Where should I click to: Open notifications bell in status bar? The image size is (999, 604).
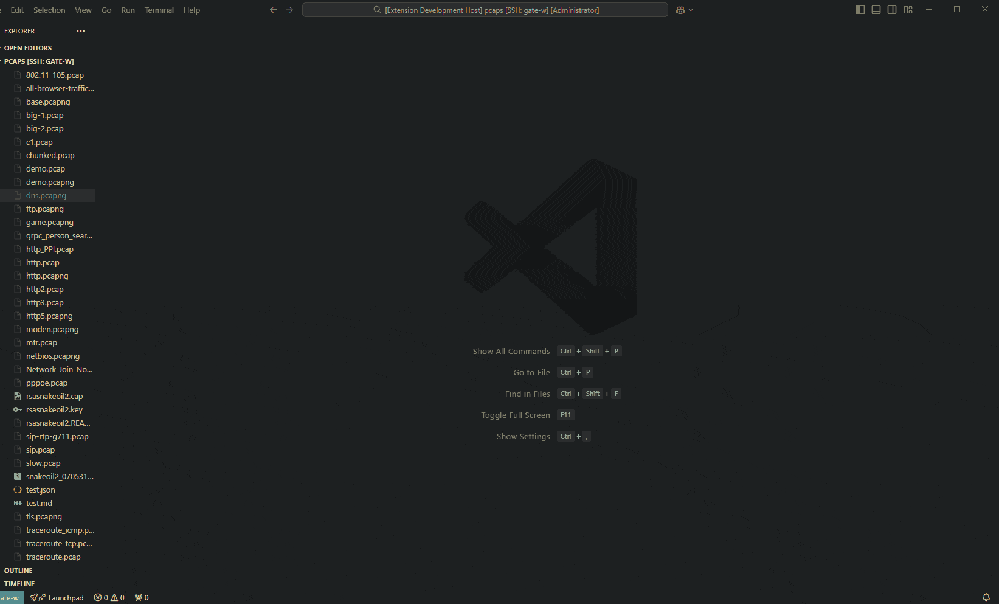(986, 598)
